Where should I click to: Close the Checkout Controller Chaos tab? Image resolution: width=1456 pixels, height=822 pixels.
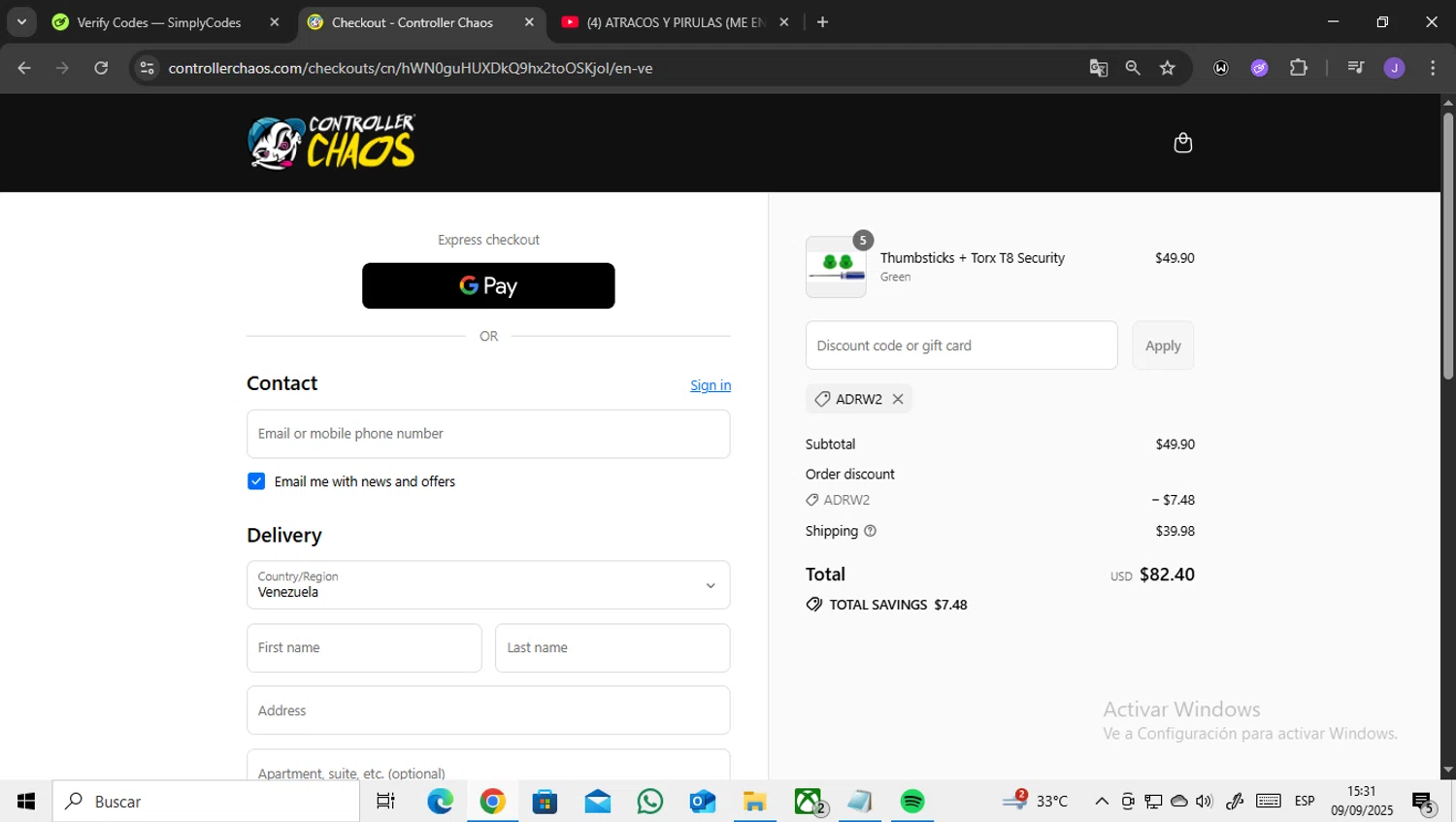[x=529, y=21]
